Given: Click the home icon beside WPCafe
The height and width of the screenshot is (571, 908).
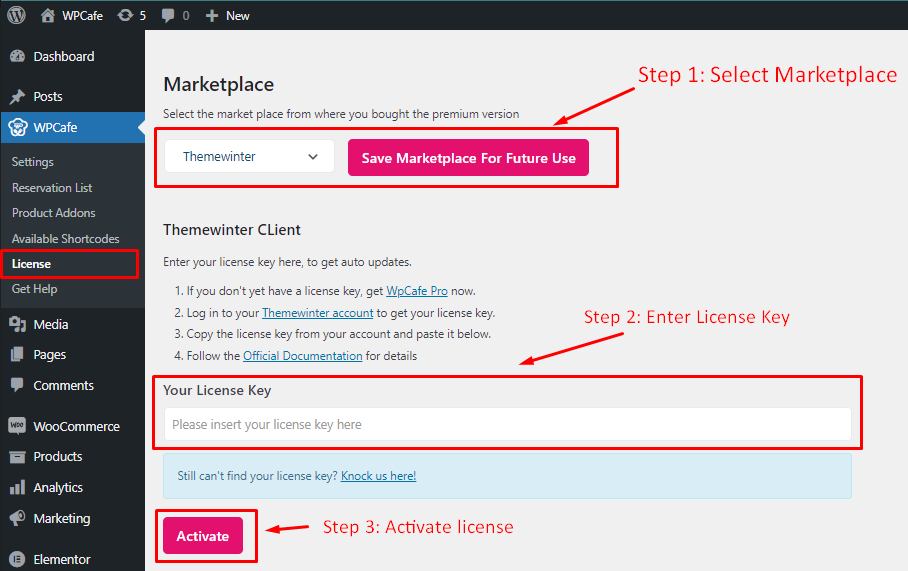Looking at the screenshot, I should click(48, 16).
